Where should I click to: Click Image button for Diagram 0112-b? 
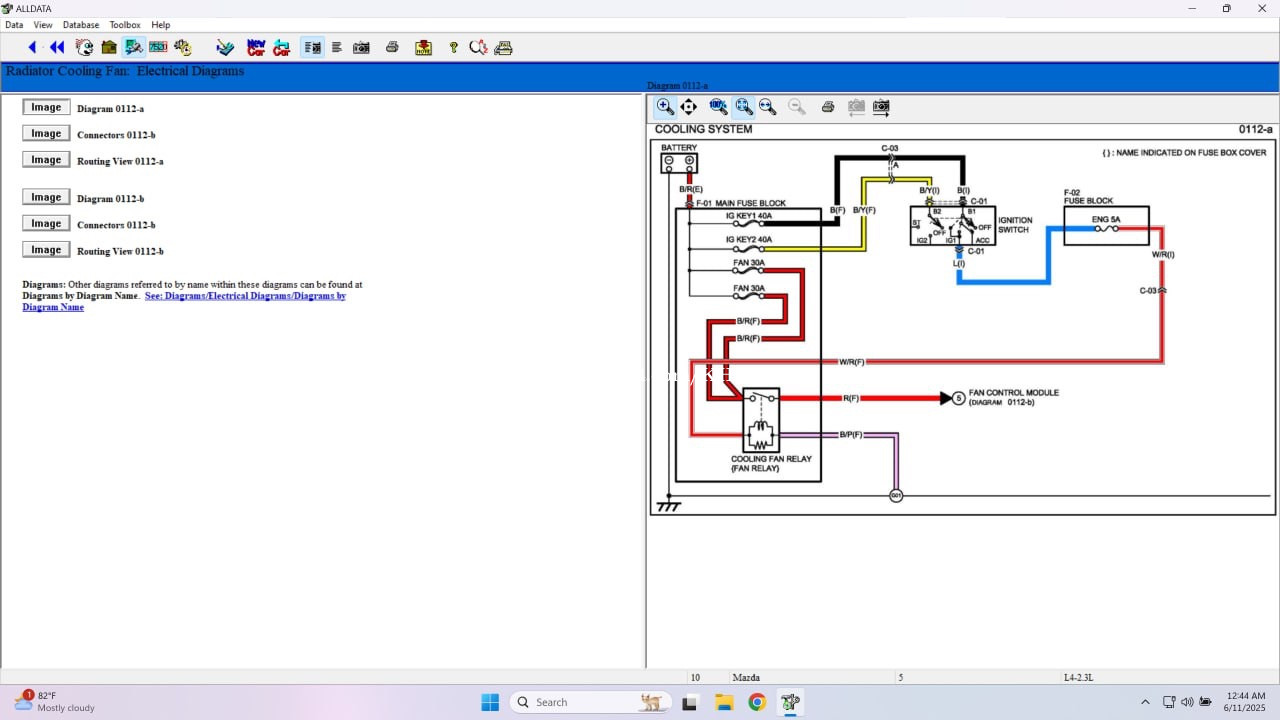(x=46, y=197)
